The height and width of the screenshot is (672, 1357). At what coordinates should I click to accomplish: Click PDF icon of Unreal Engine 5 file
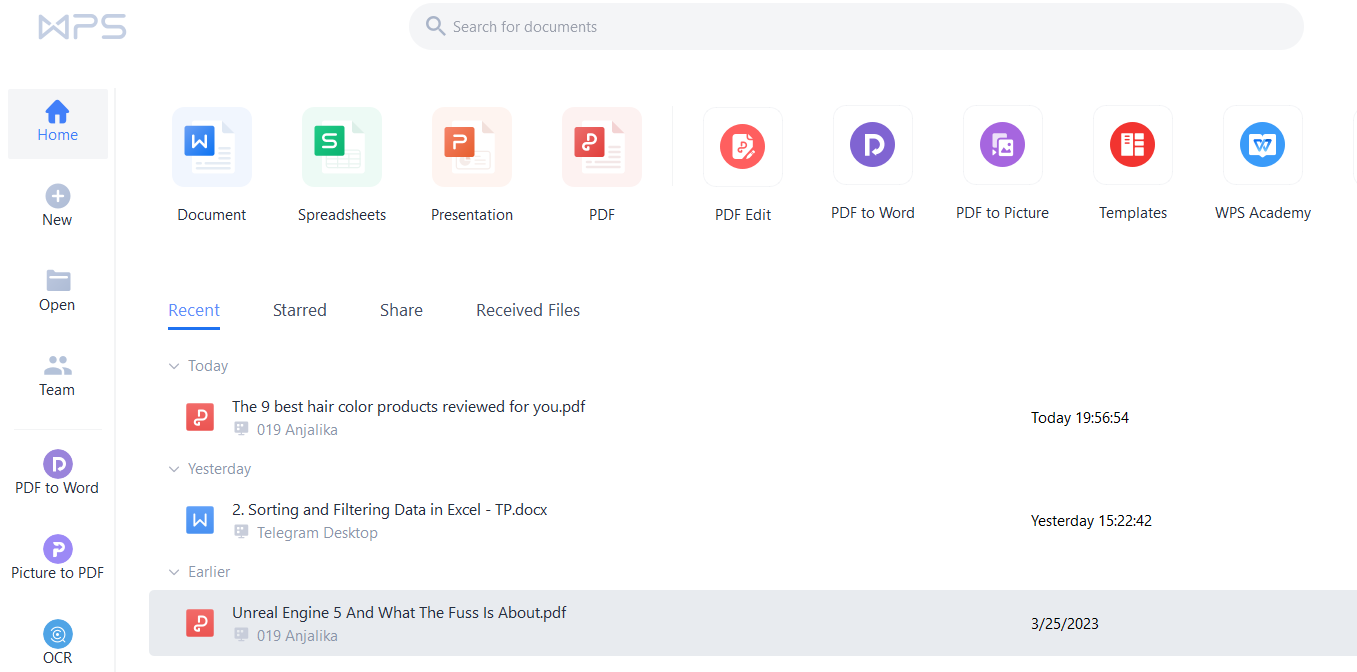point(200,623)
